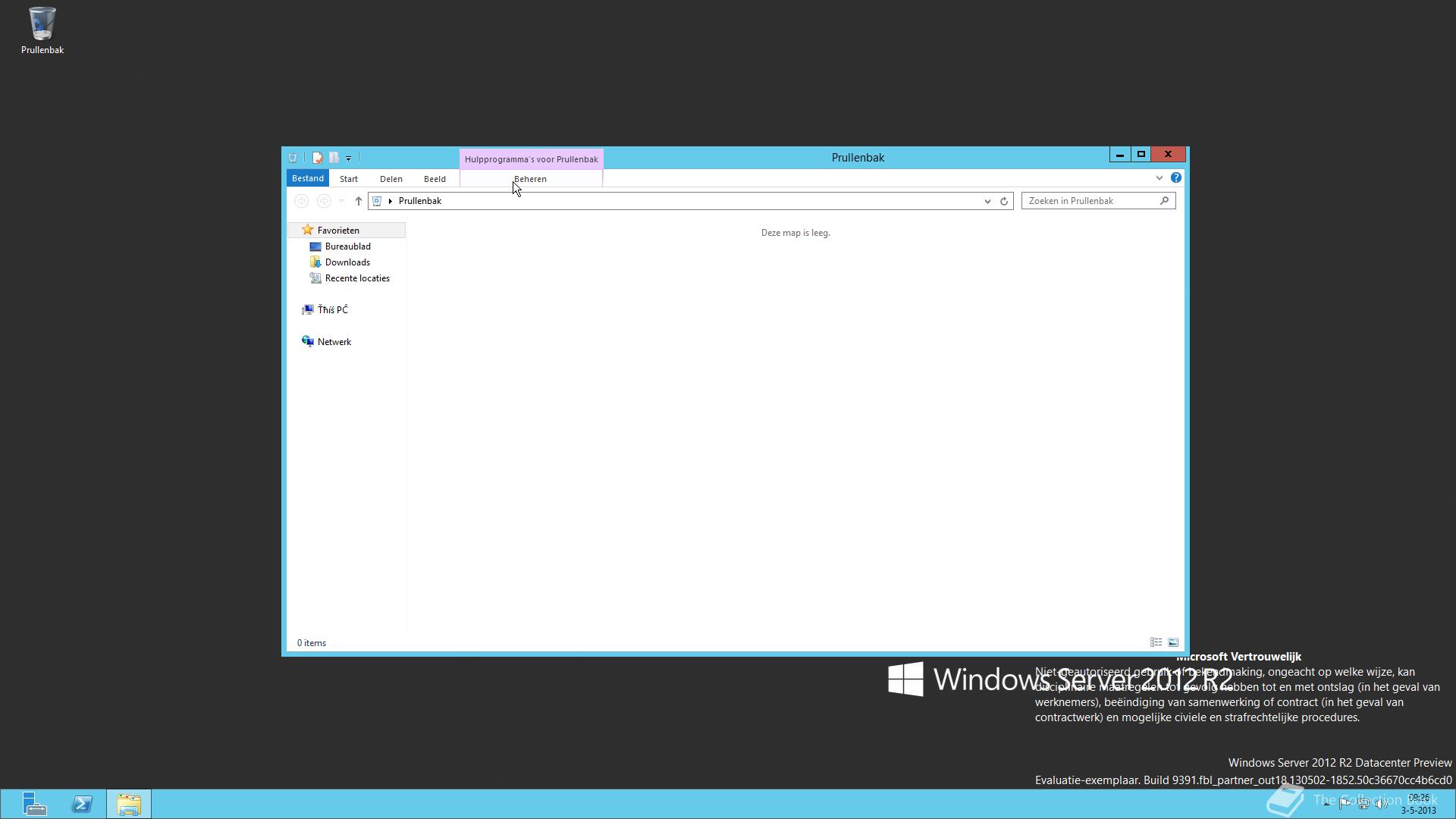1456x819 pixels.
Task: Expand the ribbon with the chevron
Action: (x=1159, y=178)
